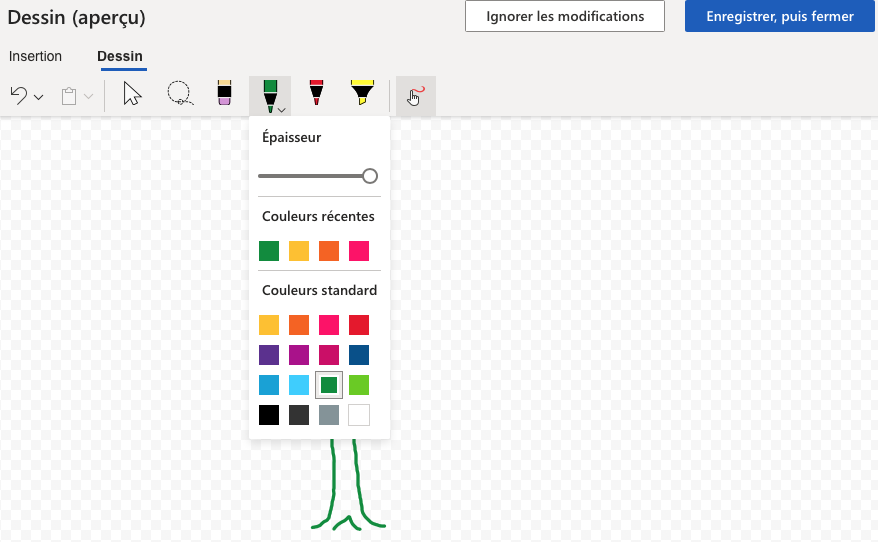Open the Undo dropdown chevron
This screenshot has width=878, height=542.
pyautogui.click(x=39, y=97)
